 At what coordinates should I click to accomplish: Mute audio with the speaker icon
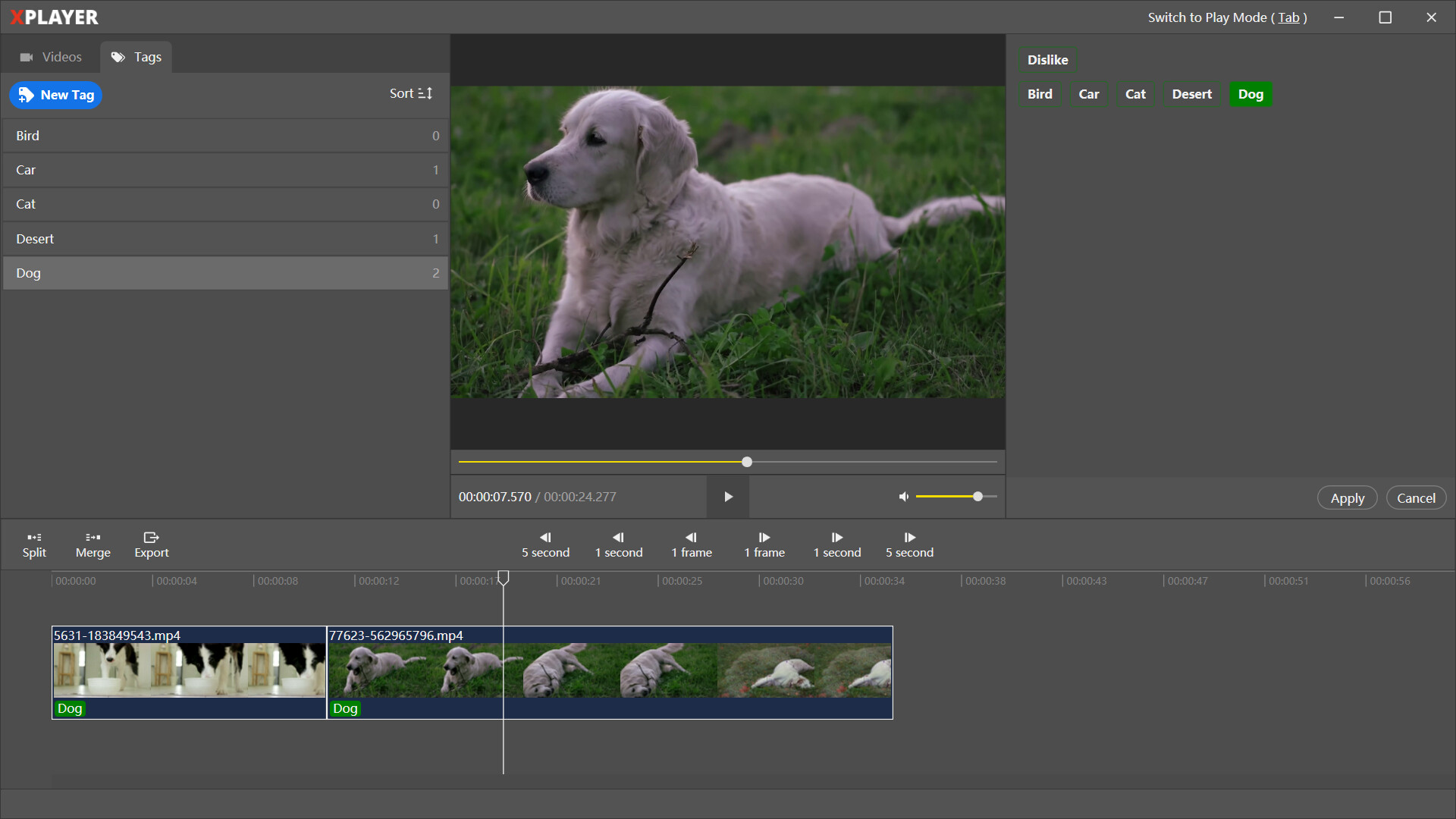coord(903,497)
